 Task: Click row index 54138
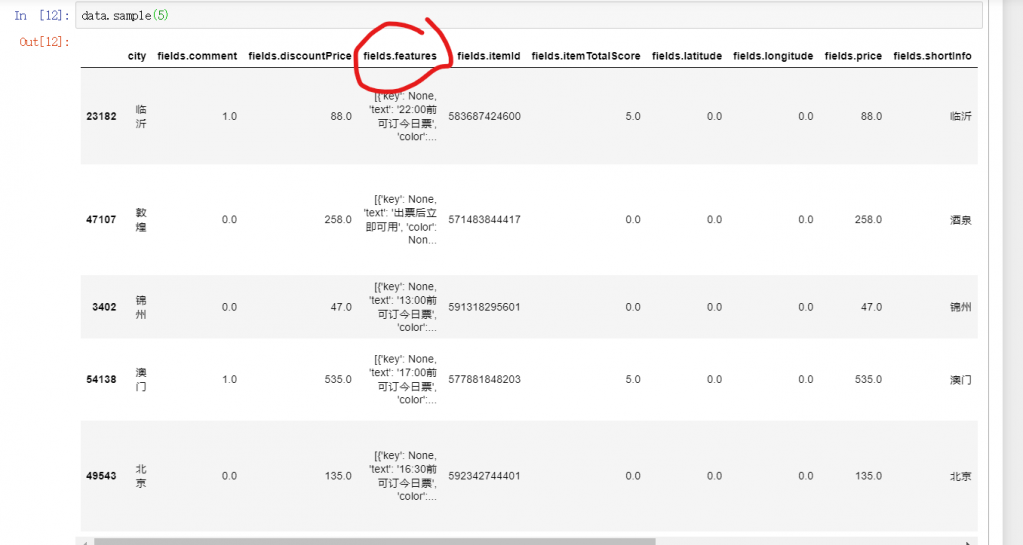point(101,380)
